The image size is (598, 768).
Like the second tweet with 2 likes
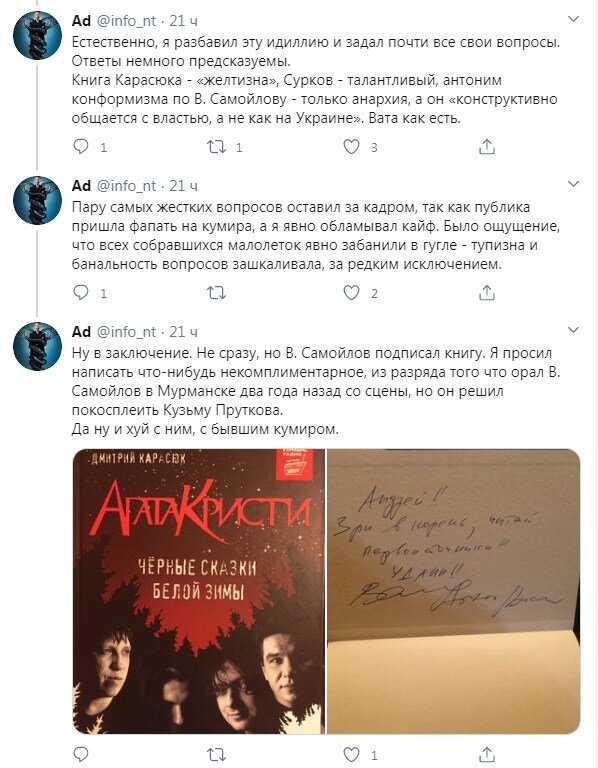[351, 293]
